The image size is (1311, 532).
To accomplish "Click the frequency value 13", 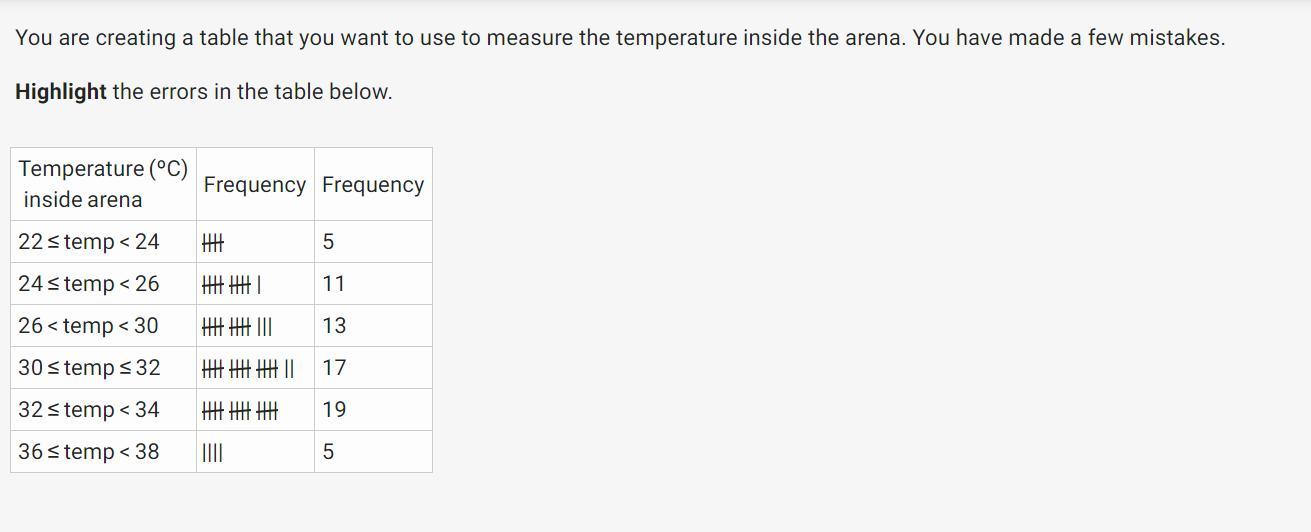I will point(334,326).
